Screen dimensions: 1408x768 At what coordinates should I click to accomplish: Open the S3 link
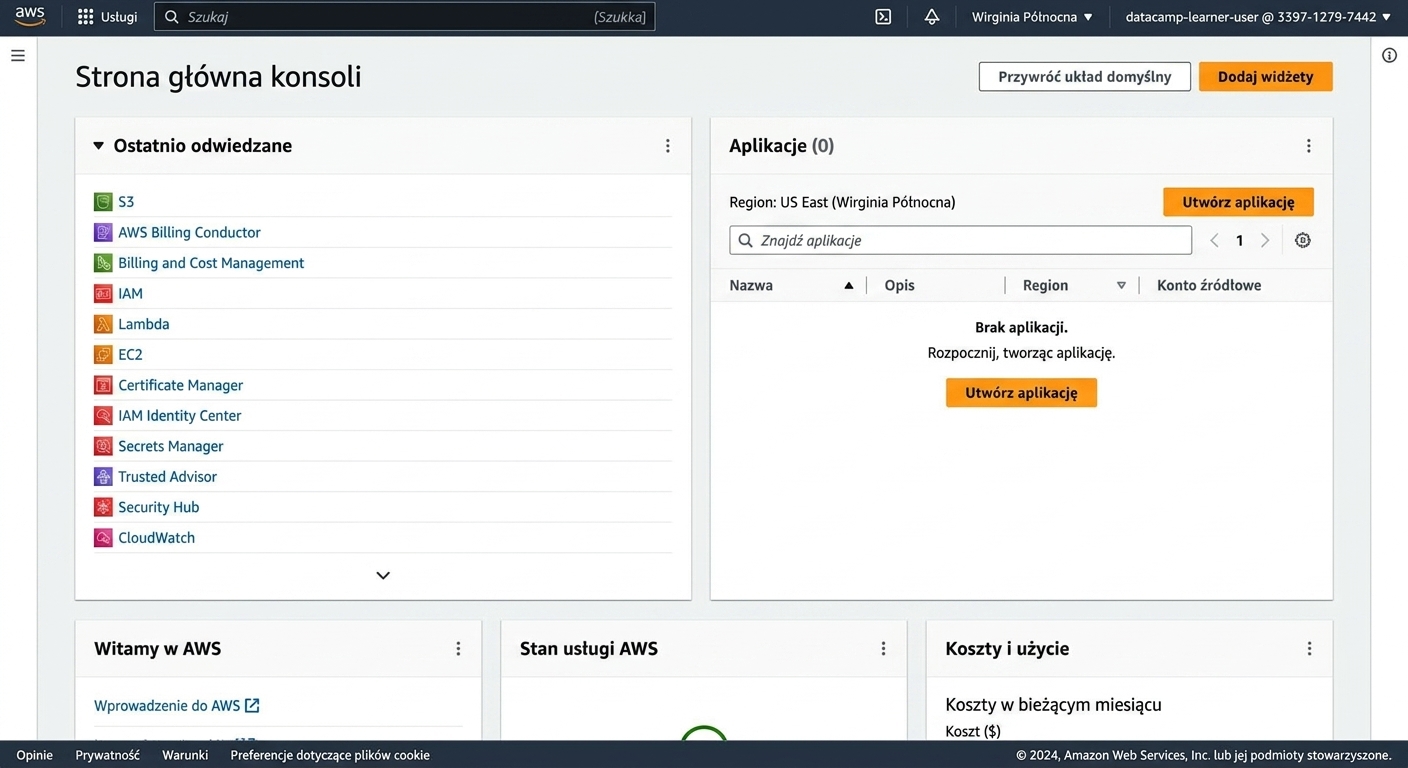pos(126,202)
